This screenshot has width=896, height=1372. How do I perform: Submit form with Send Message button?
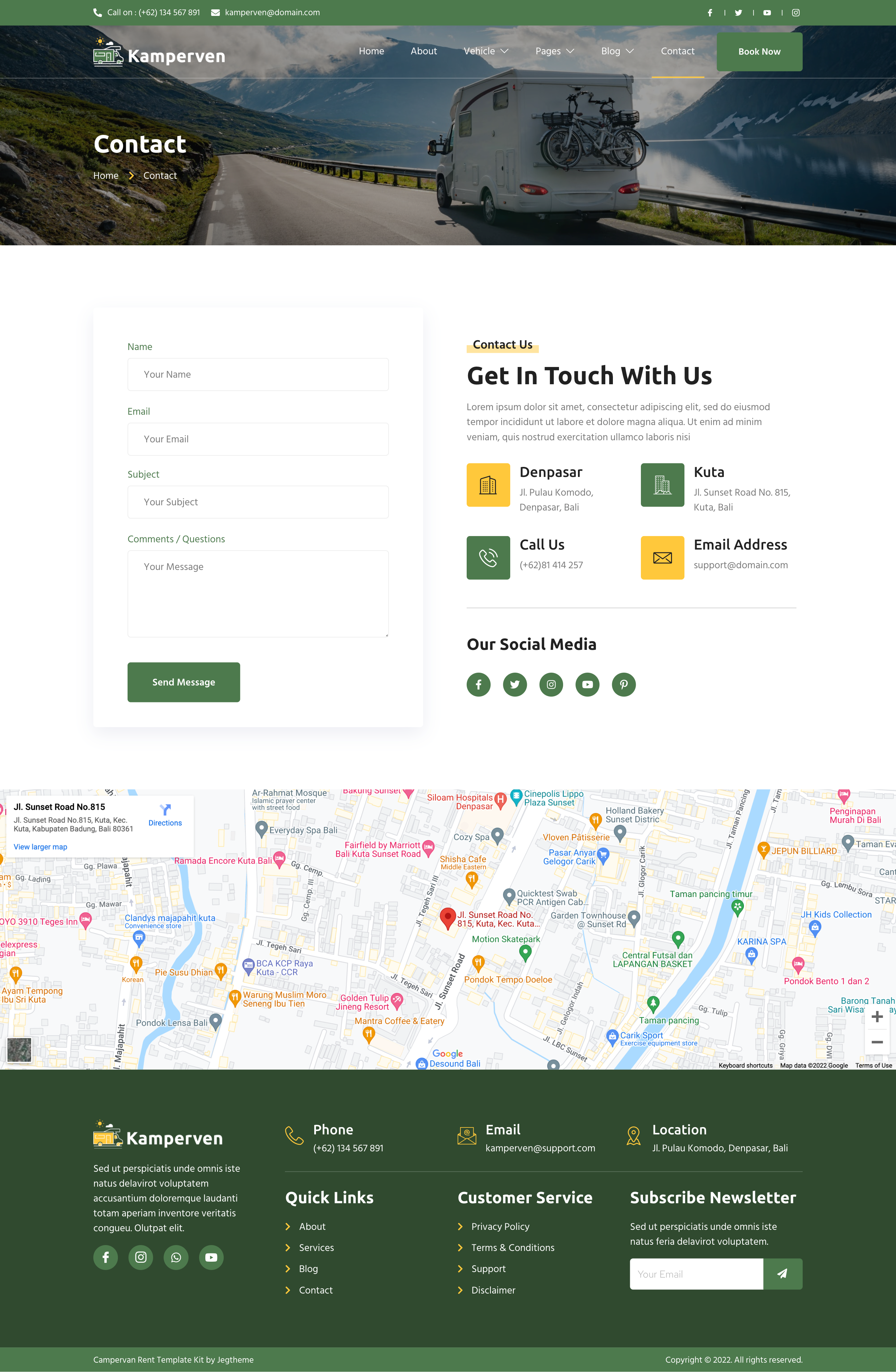tap(183, 682)
